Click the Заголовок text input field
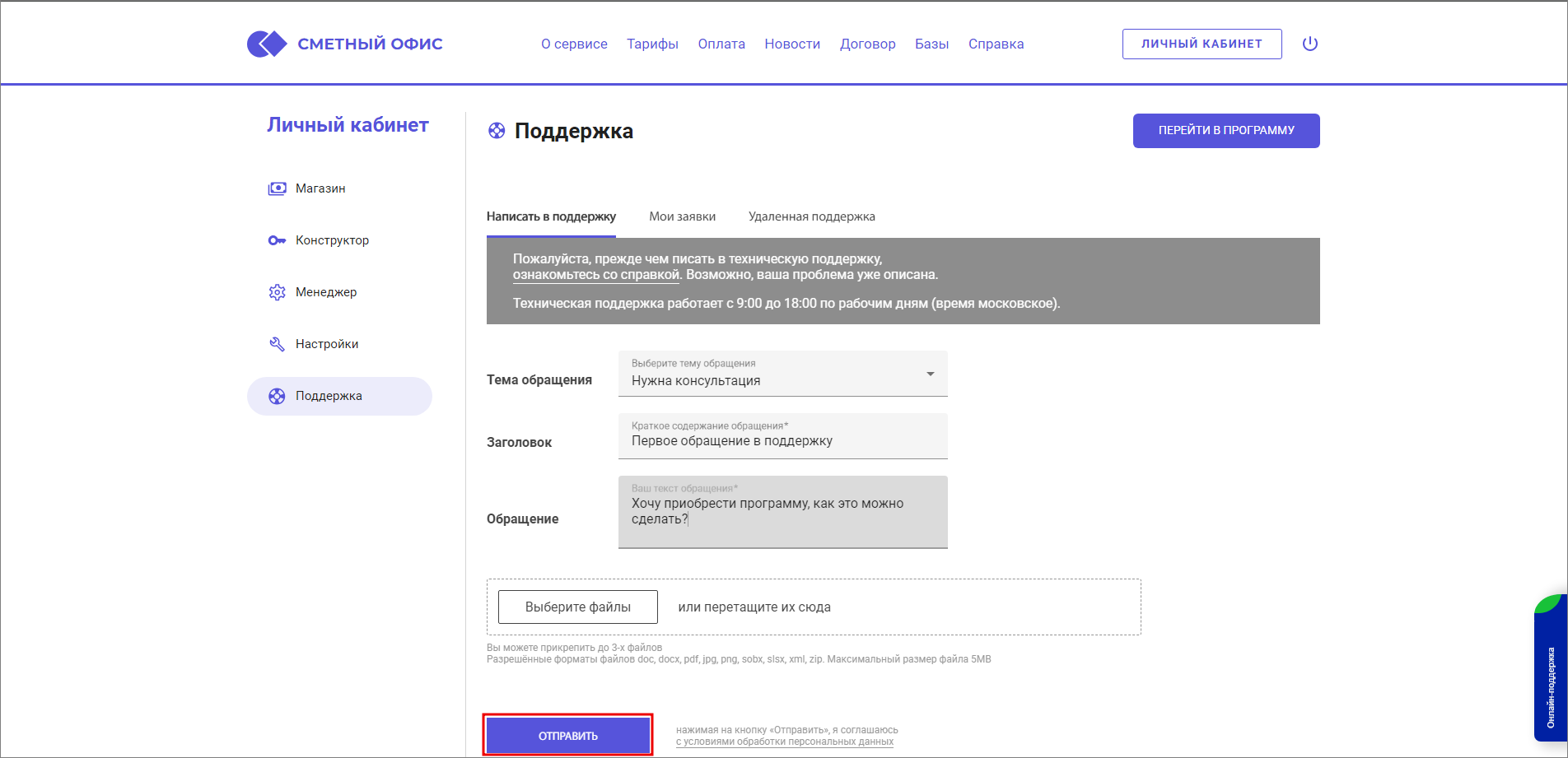The width and height of the screenshot is (1568, 758). click(782, 441)
